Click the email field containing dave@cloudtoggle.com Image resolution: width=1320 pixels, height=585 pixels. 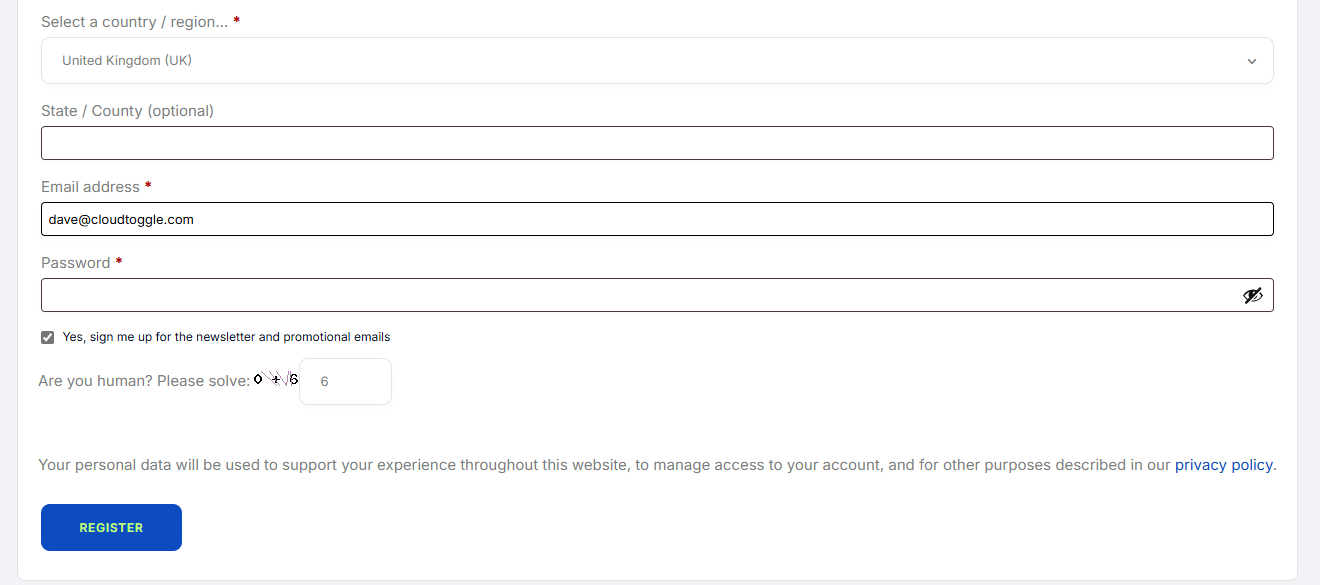pyautogui.click(x=657, y=219)
